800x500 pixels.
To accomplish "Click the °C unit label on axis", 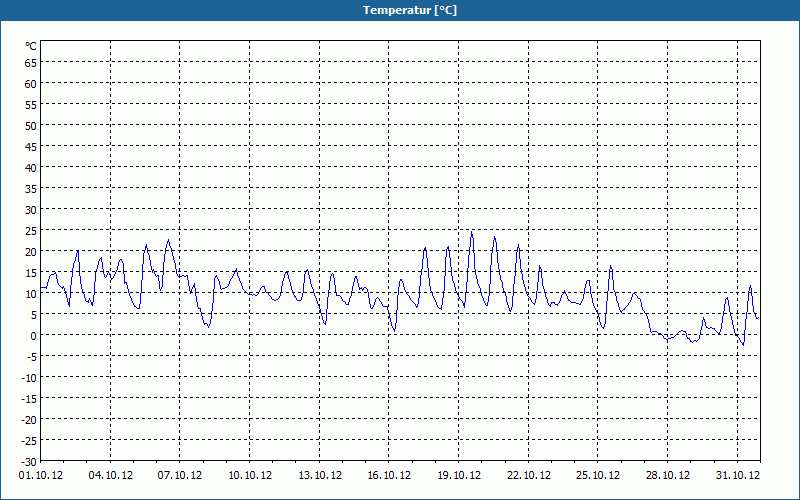I will [x=31, y=46].
